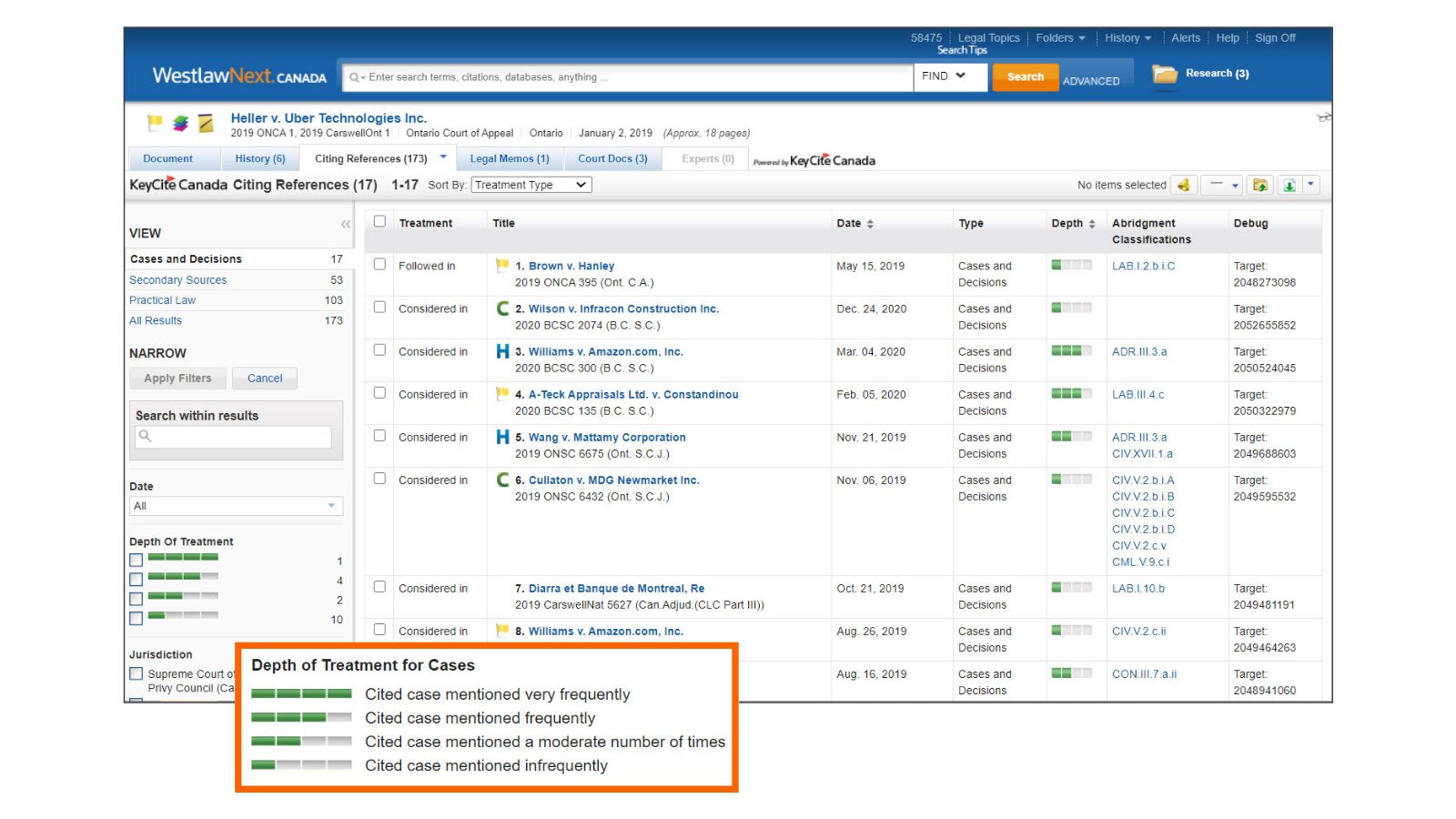The width and height of the screenshot is (1456, 819).
Task: Click the blue H icon for Williams v. Amazon row 3
Action: click(502, 351)
